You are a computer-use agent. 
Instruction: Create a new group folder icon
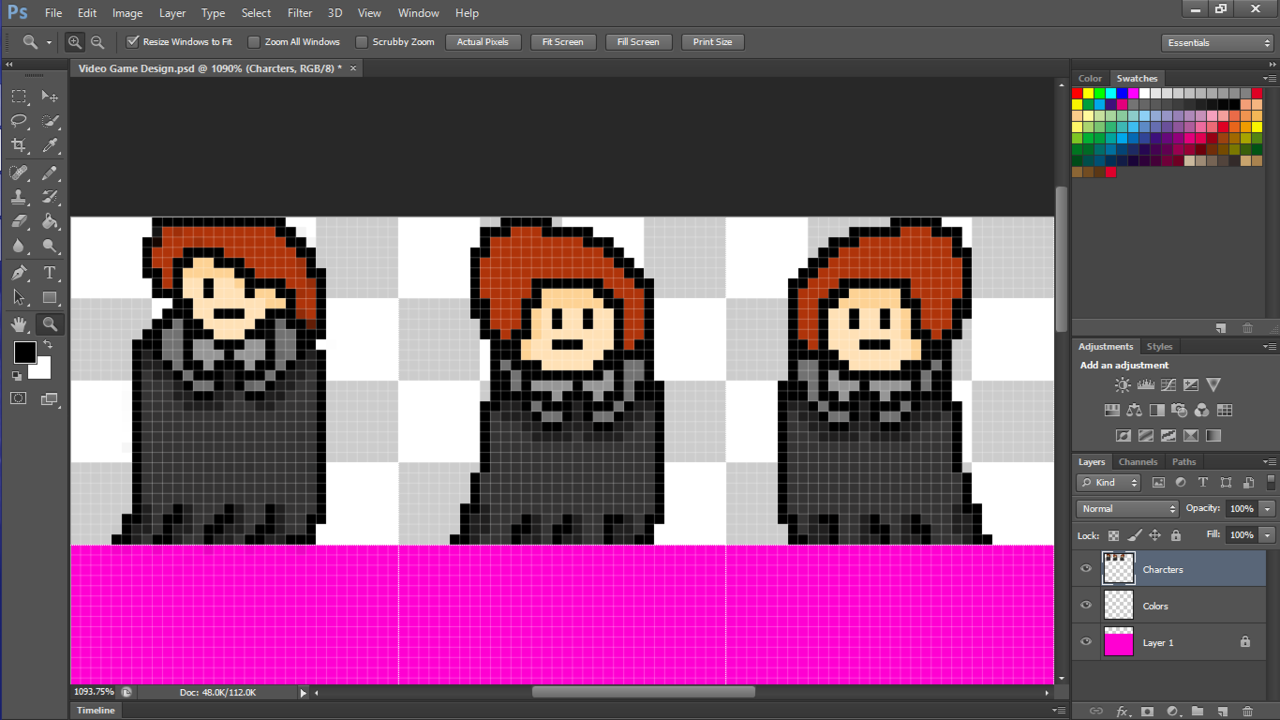pos(1197,712)
